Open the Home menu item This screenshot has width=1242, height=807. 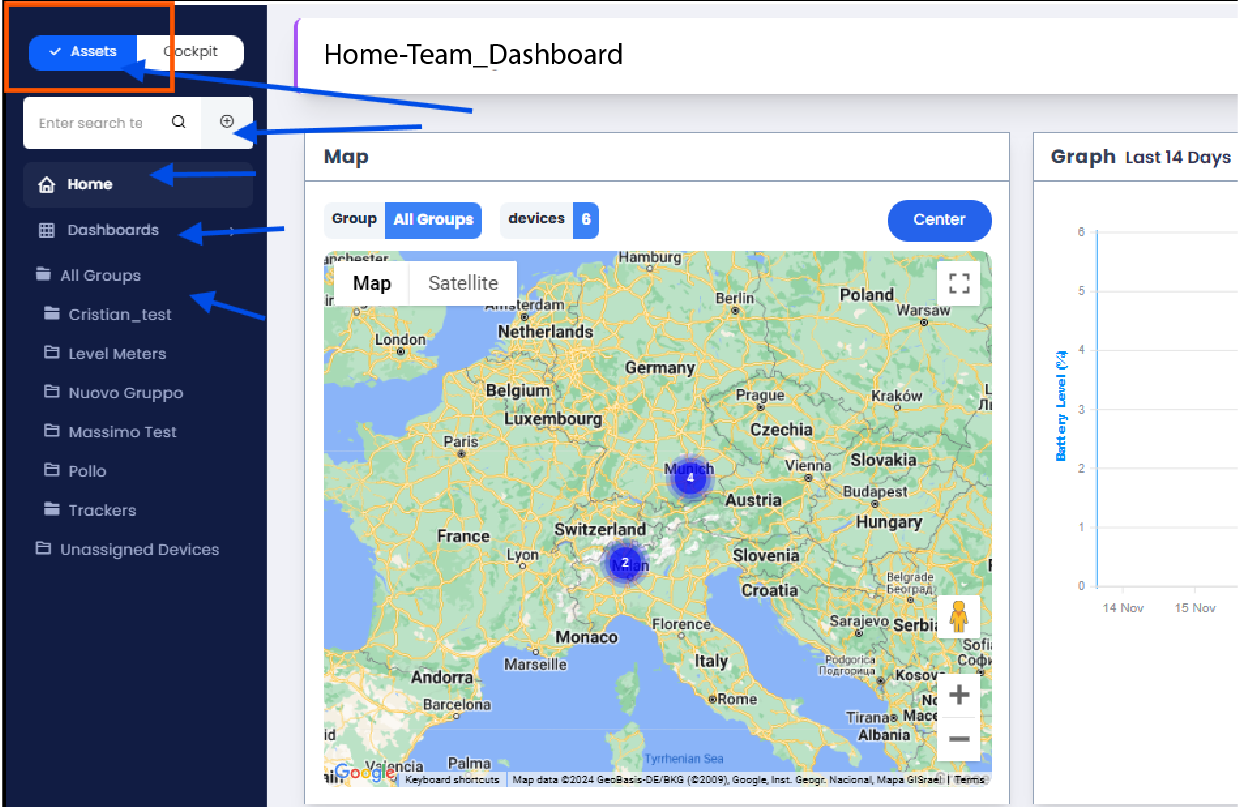(x=89, y=184)
